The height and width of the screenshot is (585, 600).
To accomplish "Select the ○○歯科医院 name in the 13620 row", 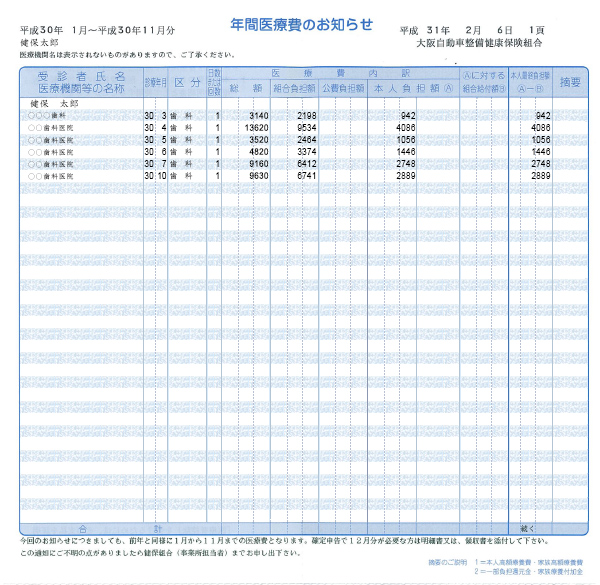I will pos(51,128).
